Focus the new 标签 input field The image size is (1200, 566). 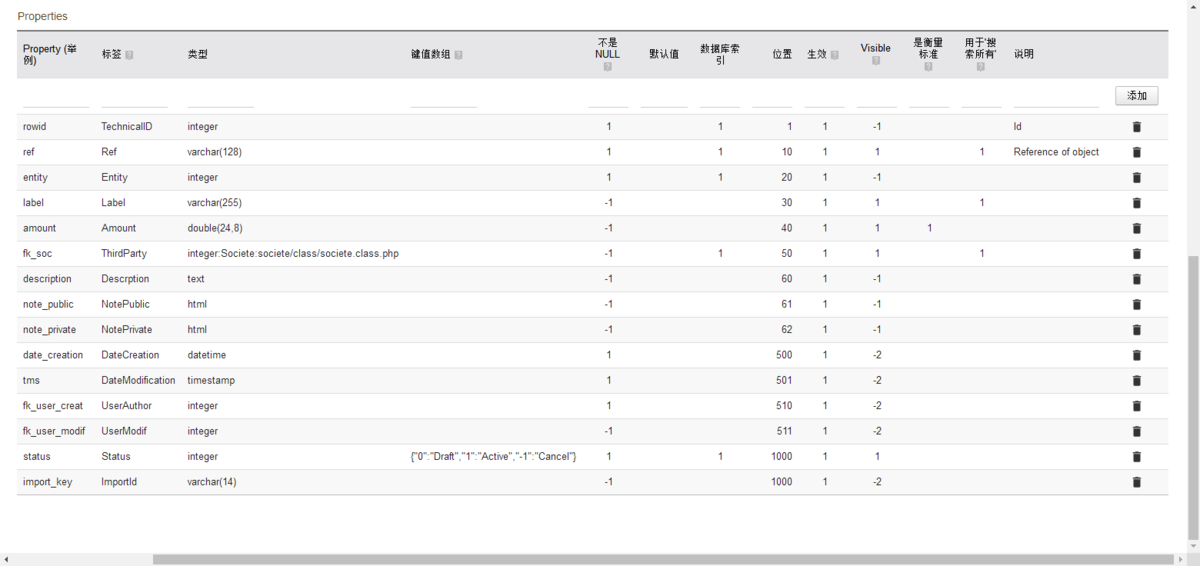click(x=135, y=98)
